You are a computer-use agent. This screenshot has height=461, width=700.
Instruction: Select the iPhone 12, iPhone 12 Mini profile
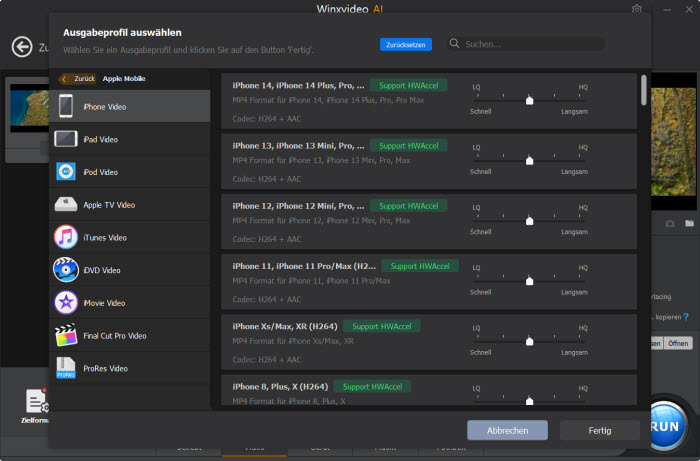pos(429,221)
